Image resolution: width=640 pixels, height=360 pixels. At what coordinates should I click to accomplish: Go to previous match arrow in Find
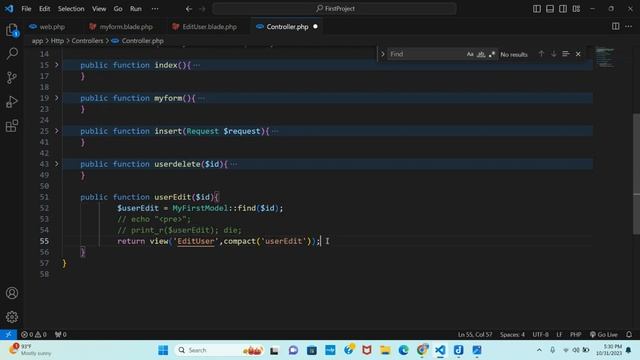coord(541,54)
